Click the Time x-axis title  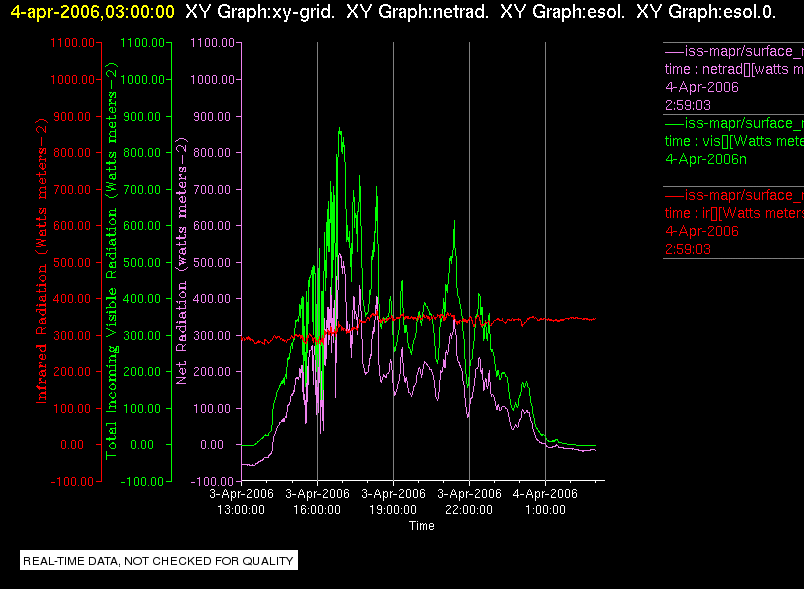tap(421, 526)
